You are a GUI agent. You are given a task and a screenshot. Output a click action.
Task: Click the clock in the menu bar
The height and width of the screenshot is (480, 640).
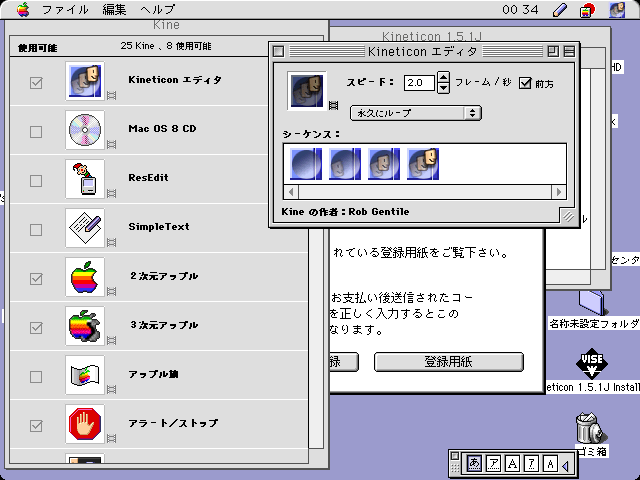(x=520, y=9)
